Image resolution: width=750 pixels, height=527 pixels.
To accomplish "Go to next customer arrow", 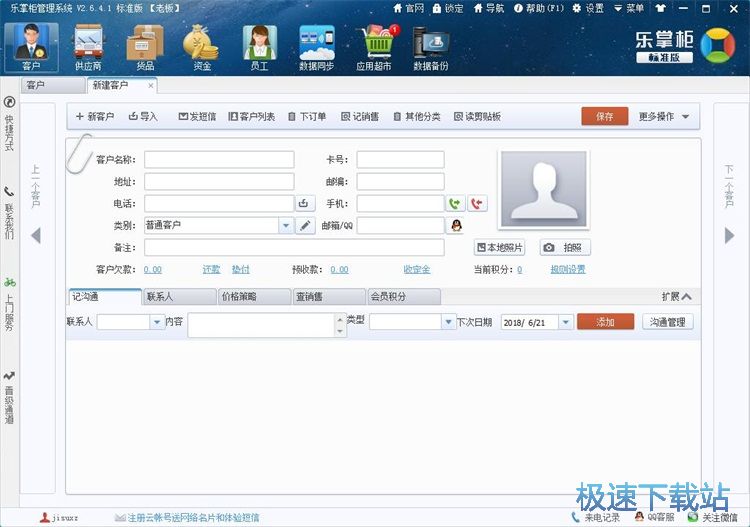I will (x=729, y=235).
